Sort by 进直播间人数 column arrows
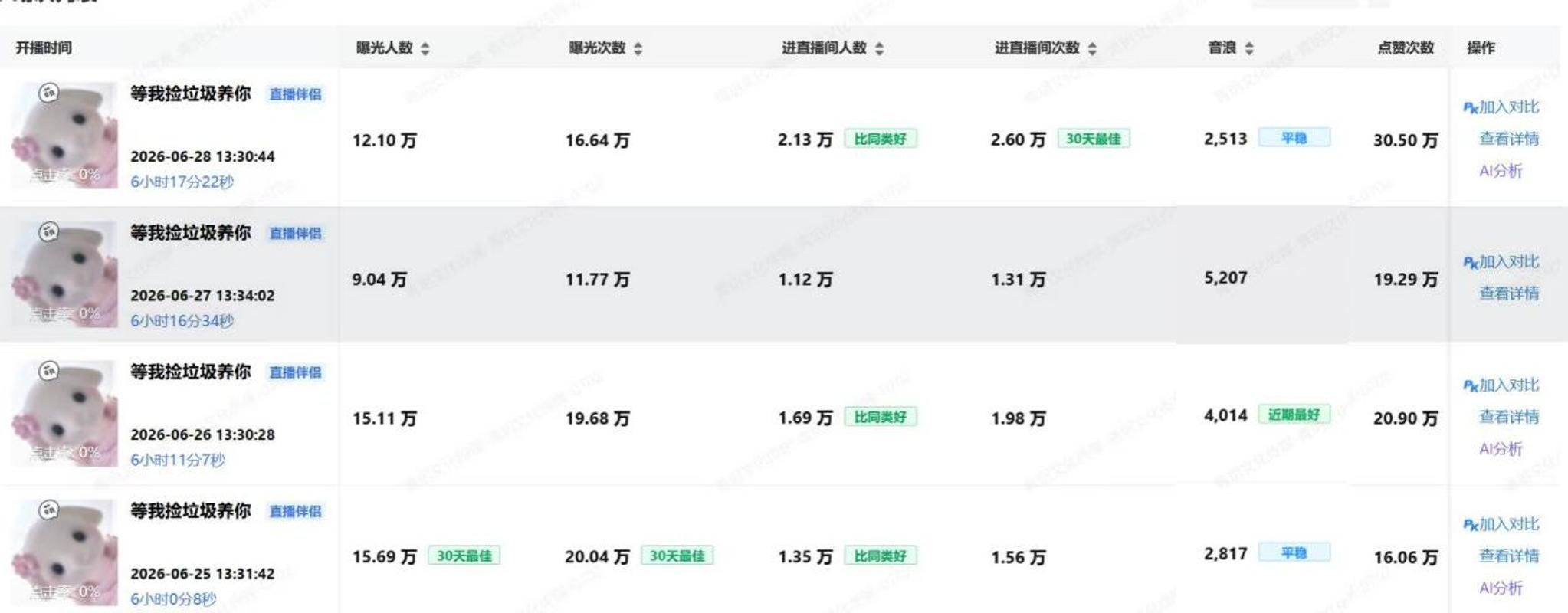Image resolution: width=1568 pixels, height=613 pixels. pyautogui.click(x=880, y=48)
